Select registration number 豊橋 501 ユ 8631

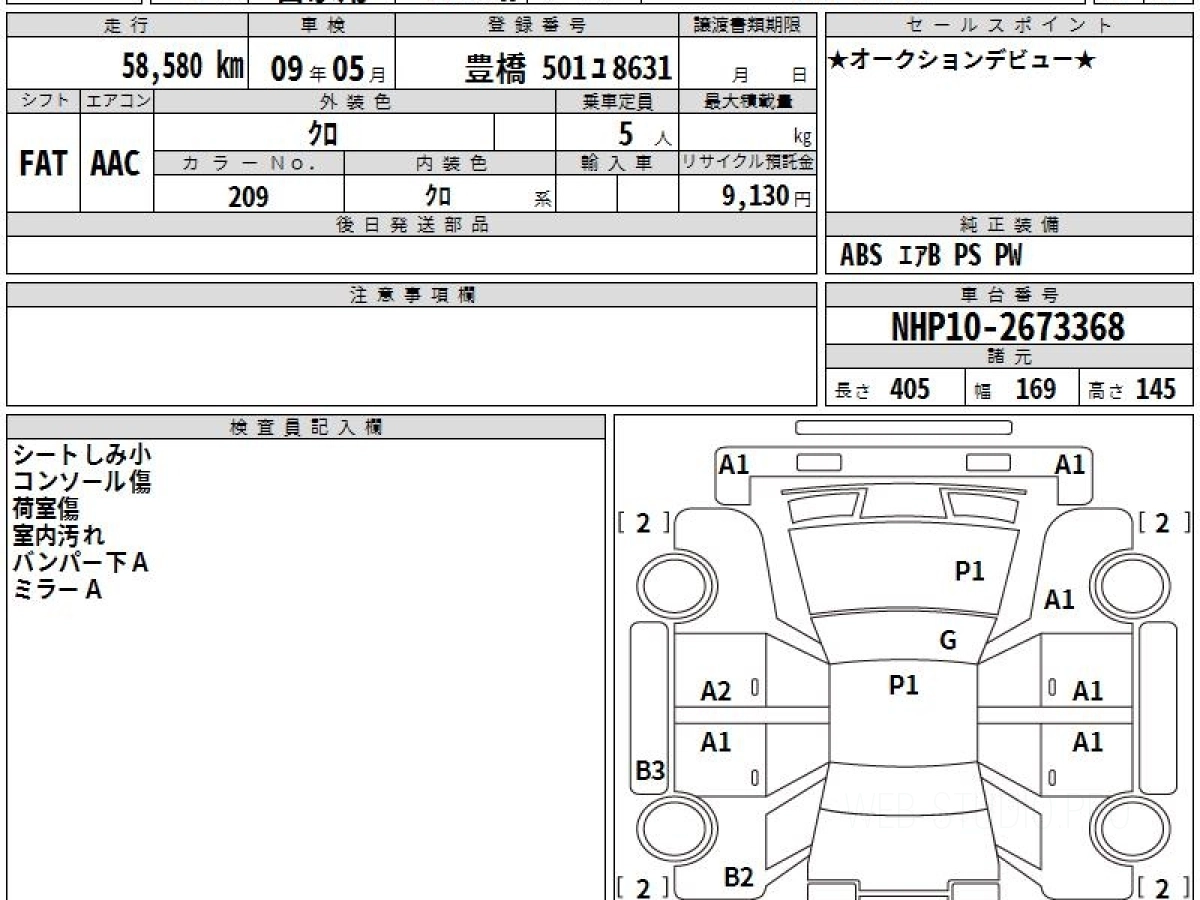568,68
